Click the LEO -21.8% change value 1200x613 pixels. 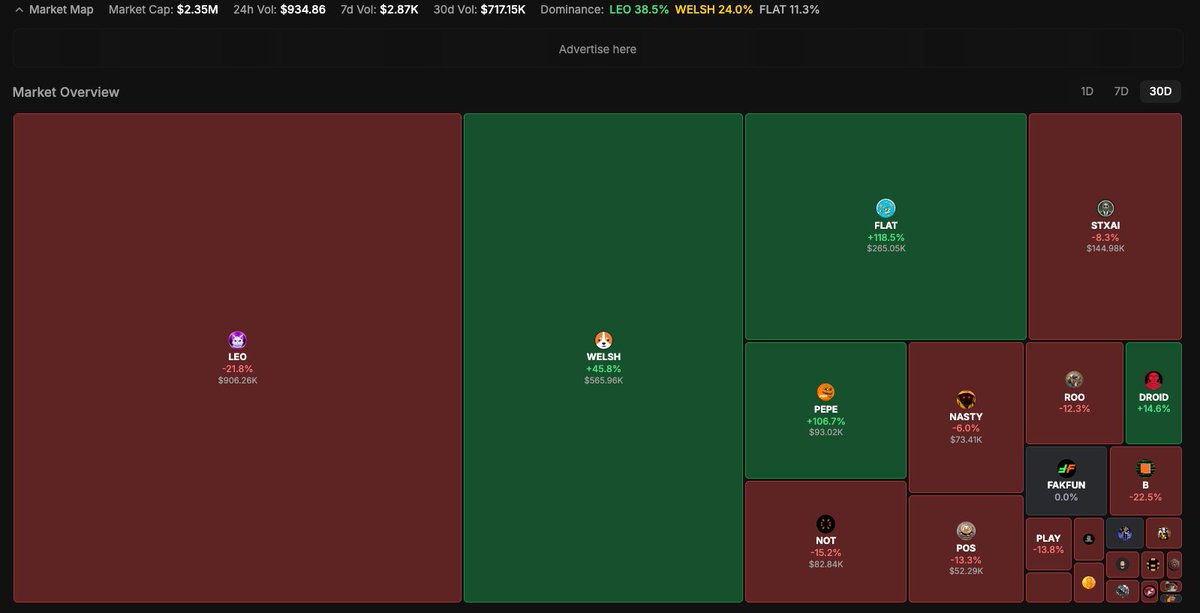(237, 369)
